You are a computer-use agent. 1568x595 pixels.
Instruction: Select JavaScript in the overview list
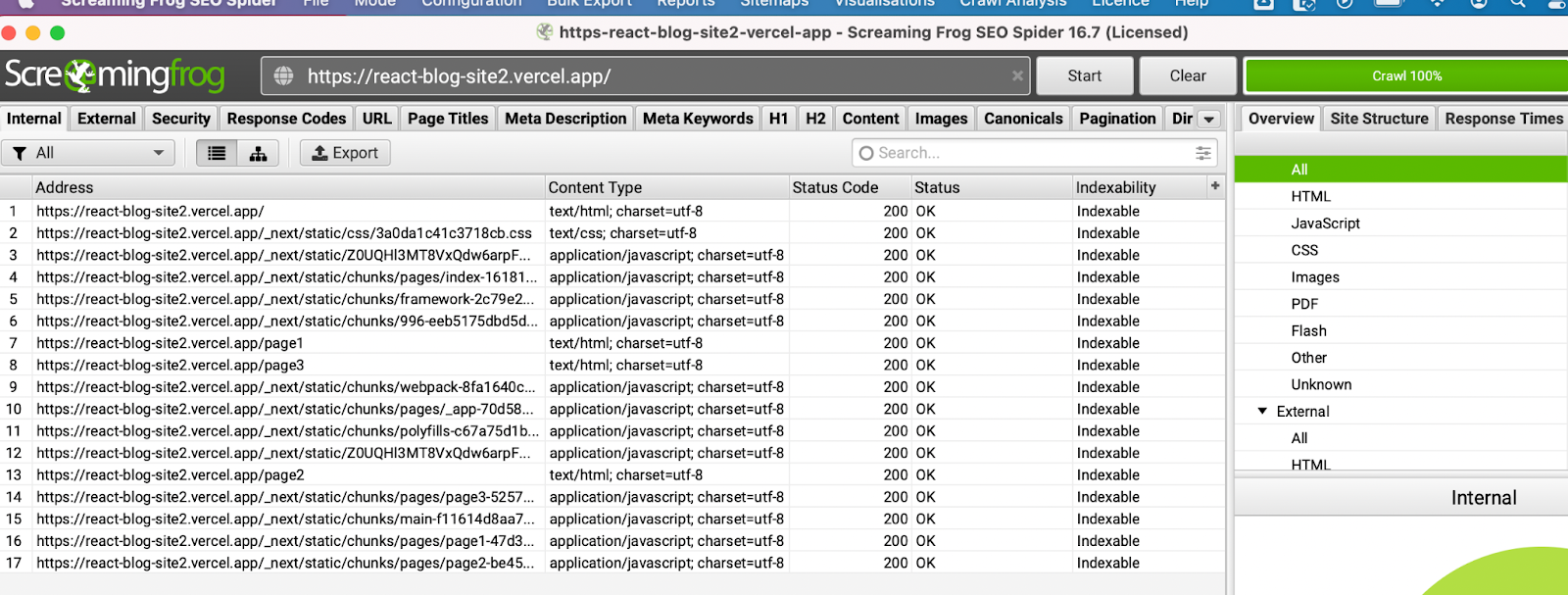coord(1401,223)
